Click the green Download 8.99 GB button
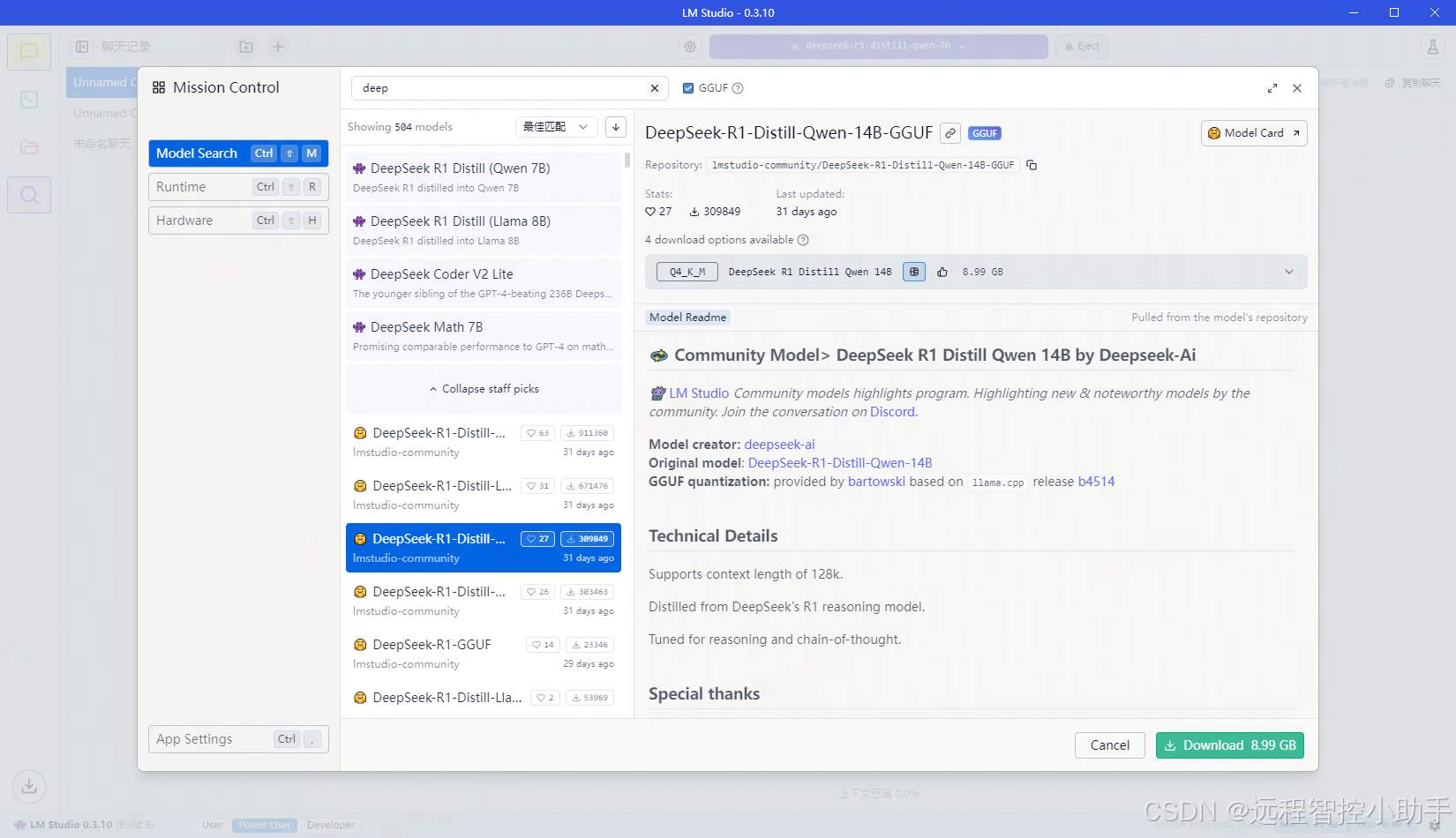Screen dimensions: 1456x838 (x=1230, y=745)
